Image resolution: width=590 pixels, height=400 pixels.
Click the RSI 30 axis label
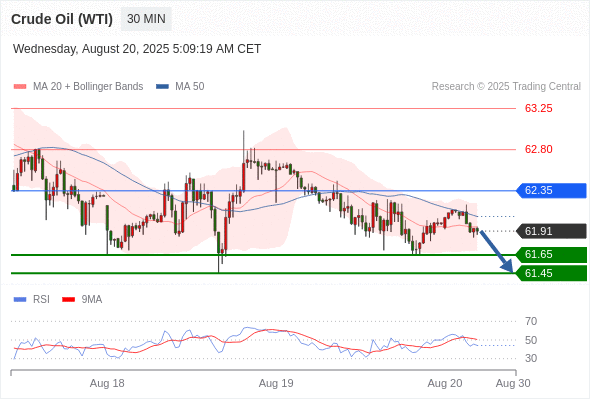[x=531, y=358]
